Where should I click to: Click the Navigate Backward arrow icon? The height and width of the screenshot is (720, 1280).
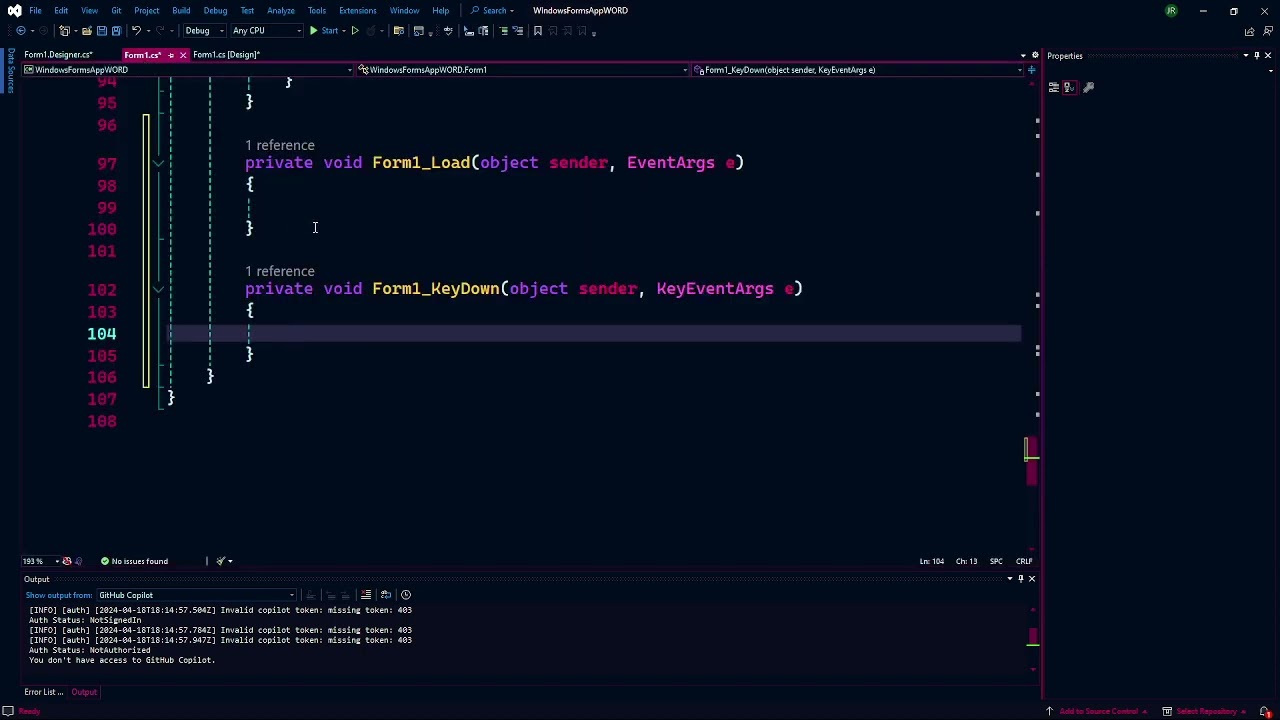21,31
